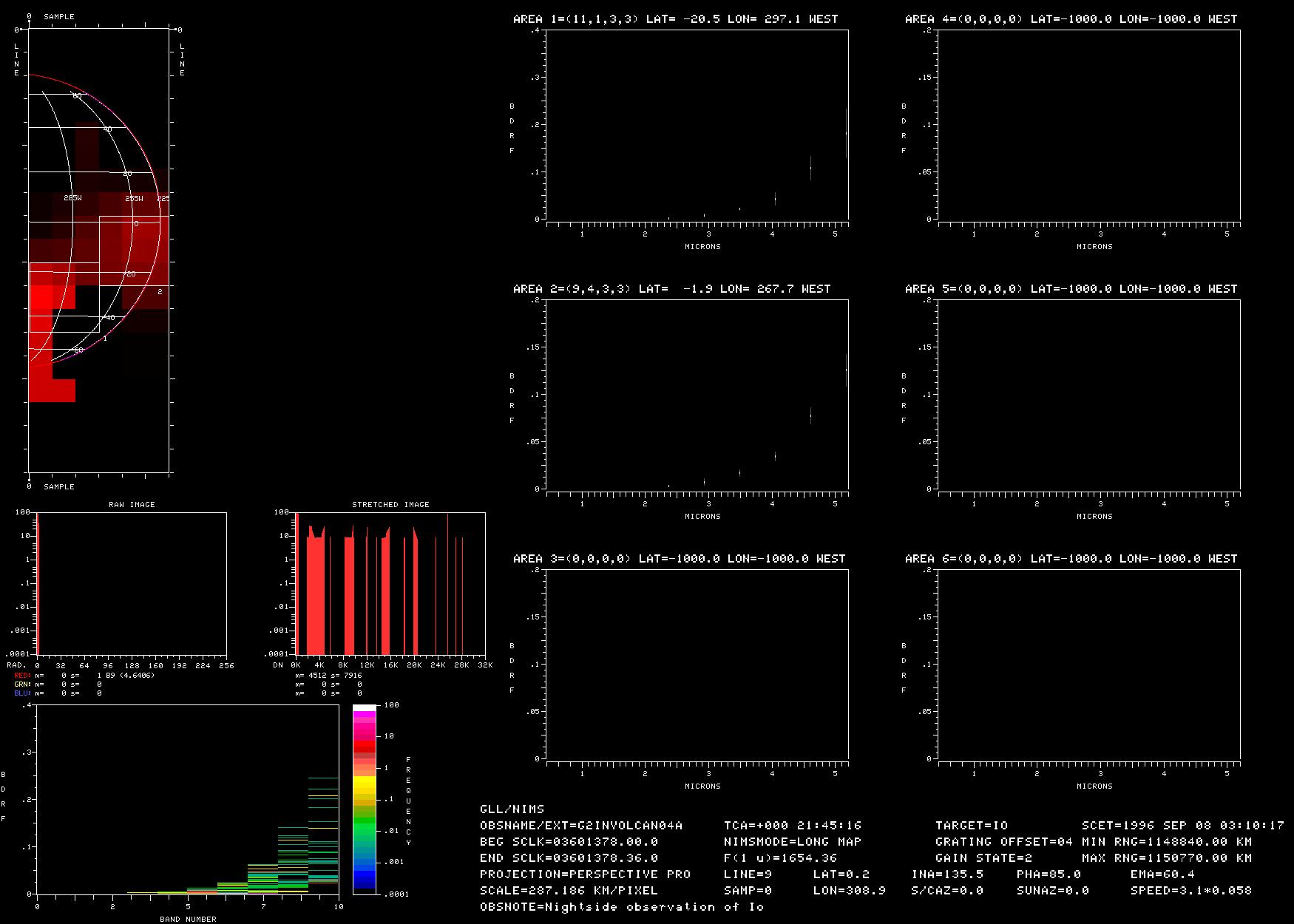The height and width of the screenshot is (924, 1294).
Task: Click the "BAND NUMBER" axis label
Action: [188, 920]
